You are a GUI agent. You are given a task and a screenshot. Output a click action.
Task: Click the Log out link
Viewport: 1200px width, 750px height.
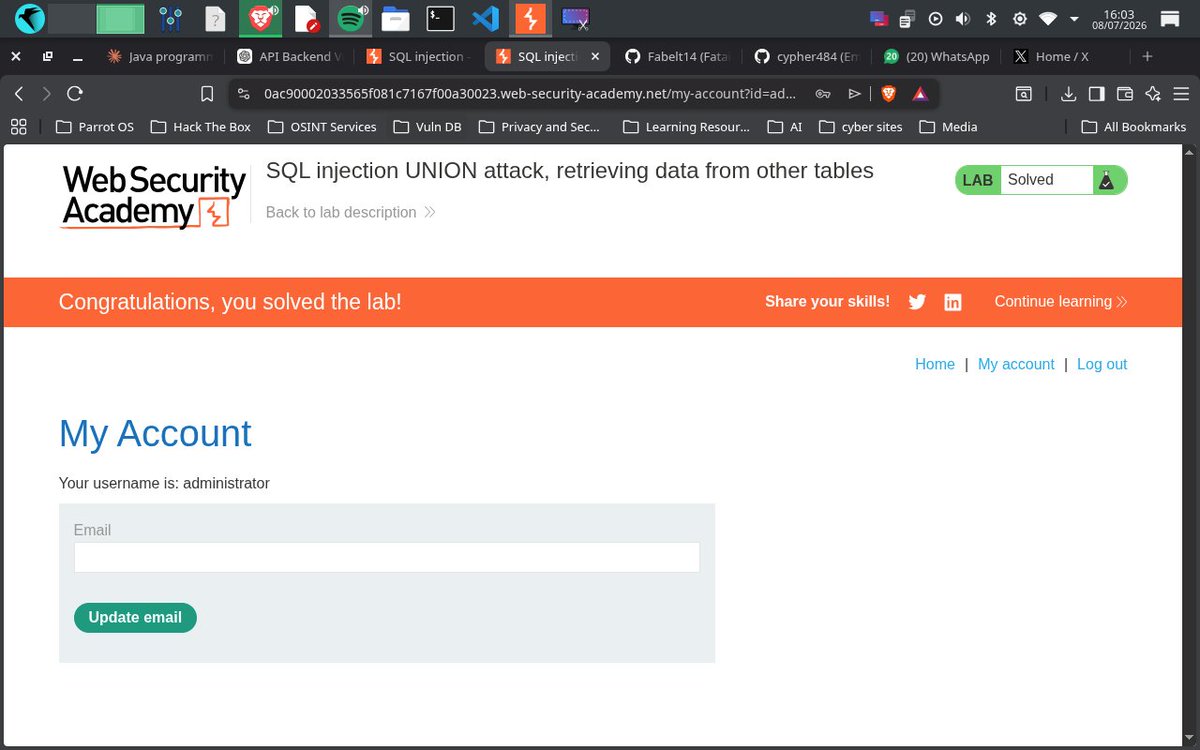pyautogui.click(x=1102, y=365)
